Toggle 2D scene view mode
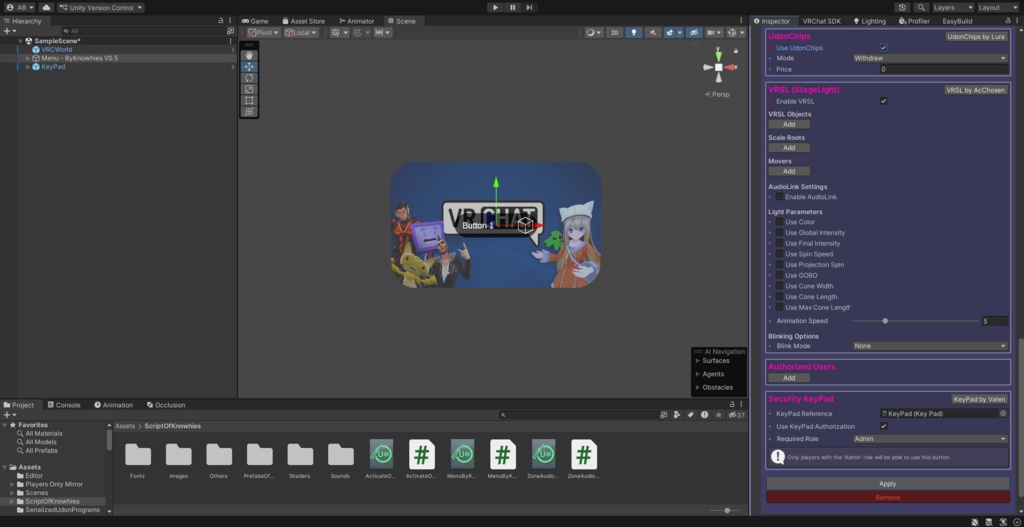This screenshot has height=527, width=1024. point(614,32)
